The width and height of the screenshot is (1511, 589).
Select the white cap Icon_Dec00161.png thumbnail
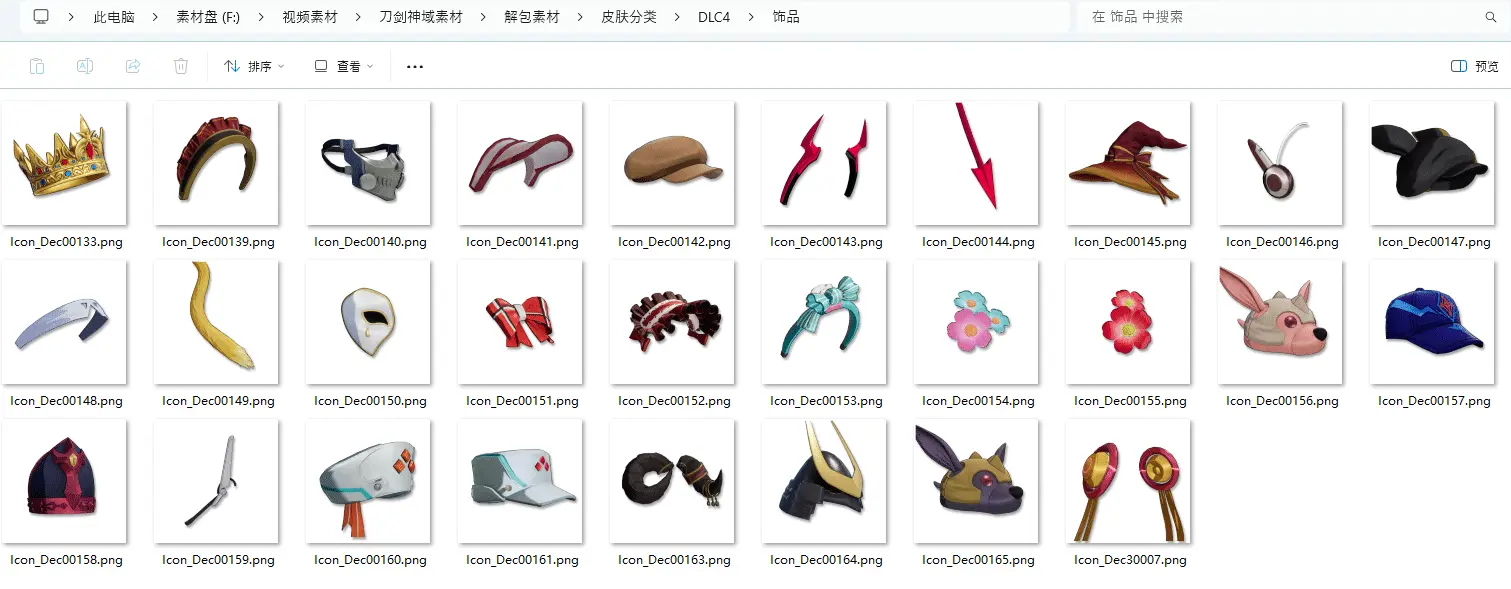click(x=520, y=481)
